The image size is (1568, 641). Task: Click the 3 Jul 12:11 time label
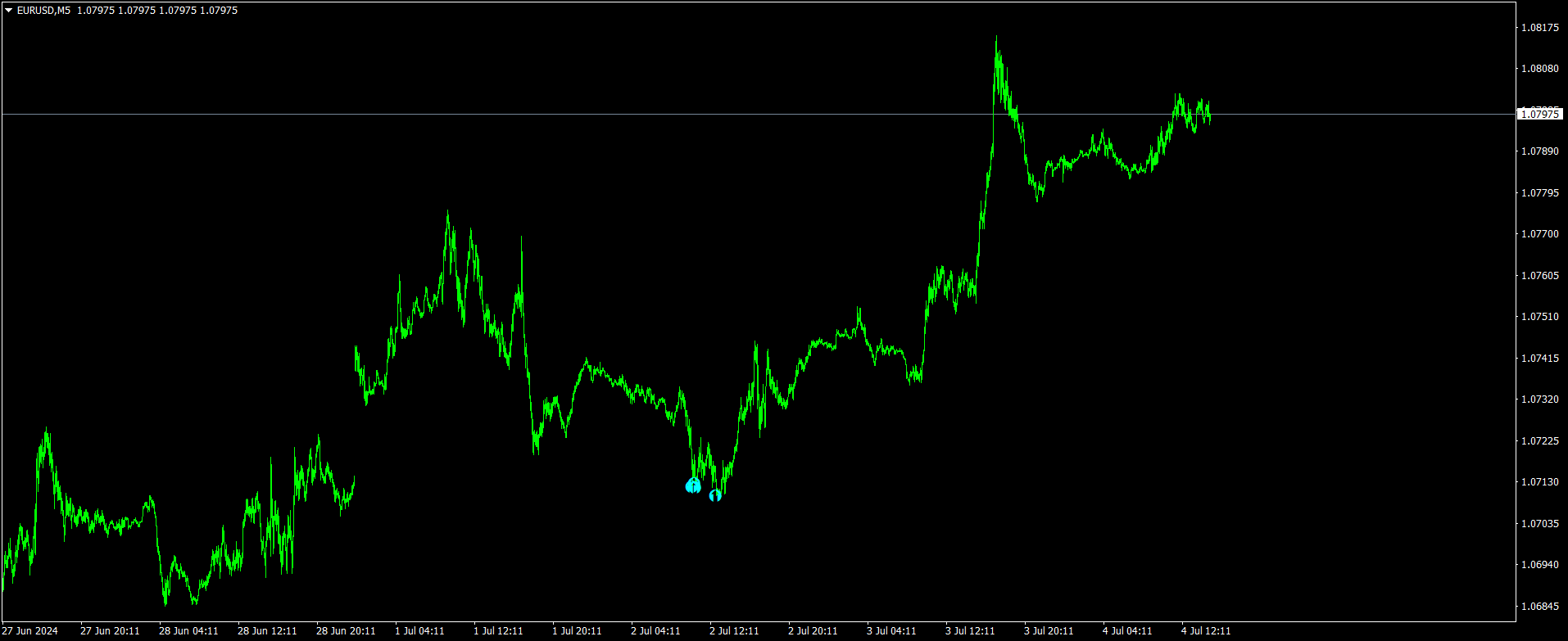(970, 631)
